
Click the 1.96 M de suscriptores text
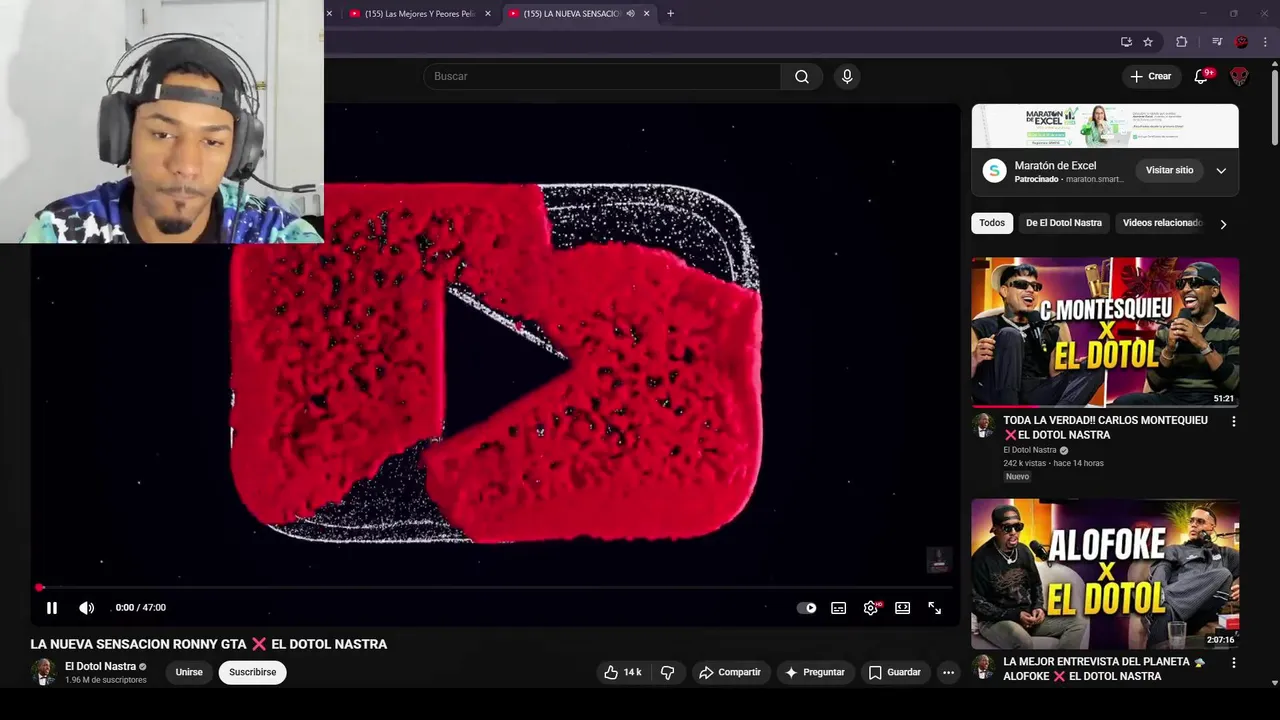pos(106,680)
